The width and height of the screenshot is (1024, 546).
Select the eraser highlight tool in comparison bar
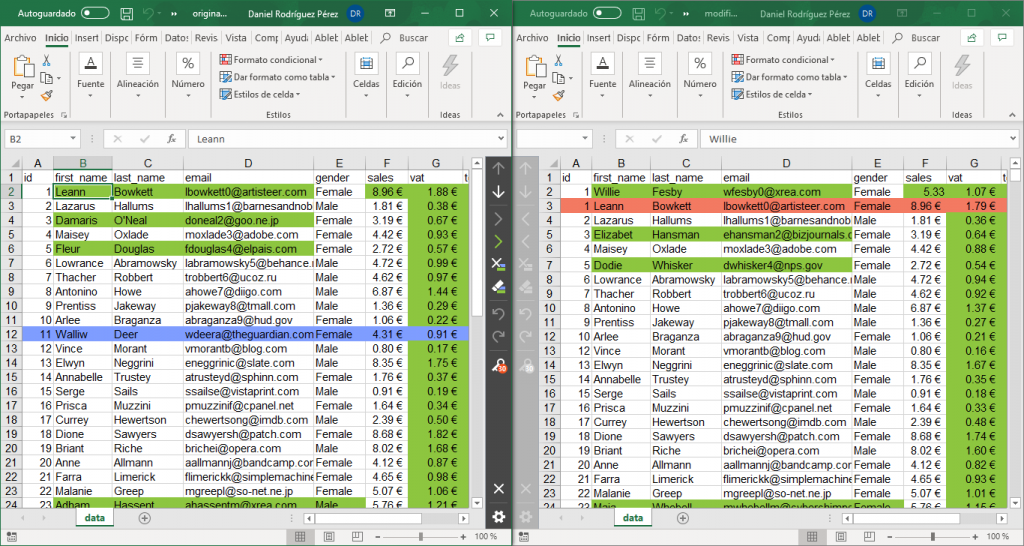(x=498, y=287)
